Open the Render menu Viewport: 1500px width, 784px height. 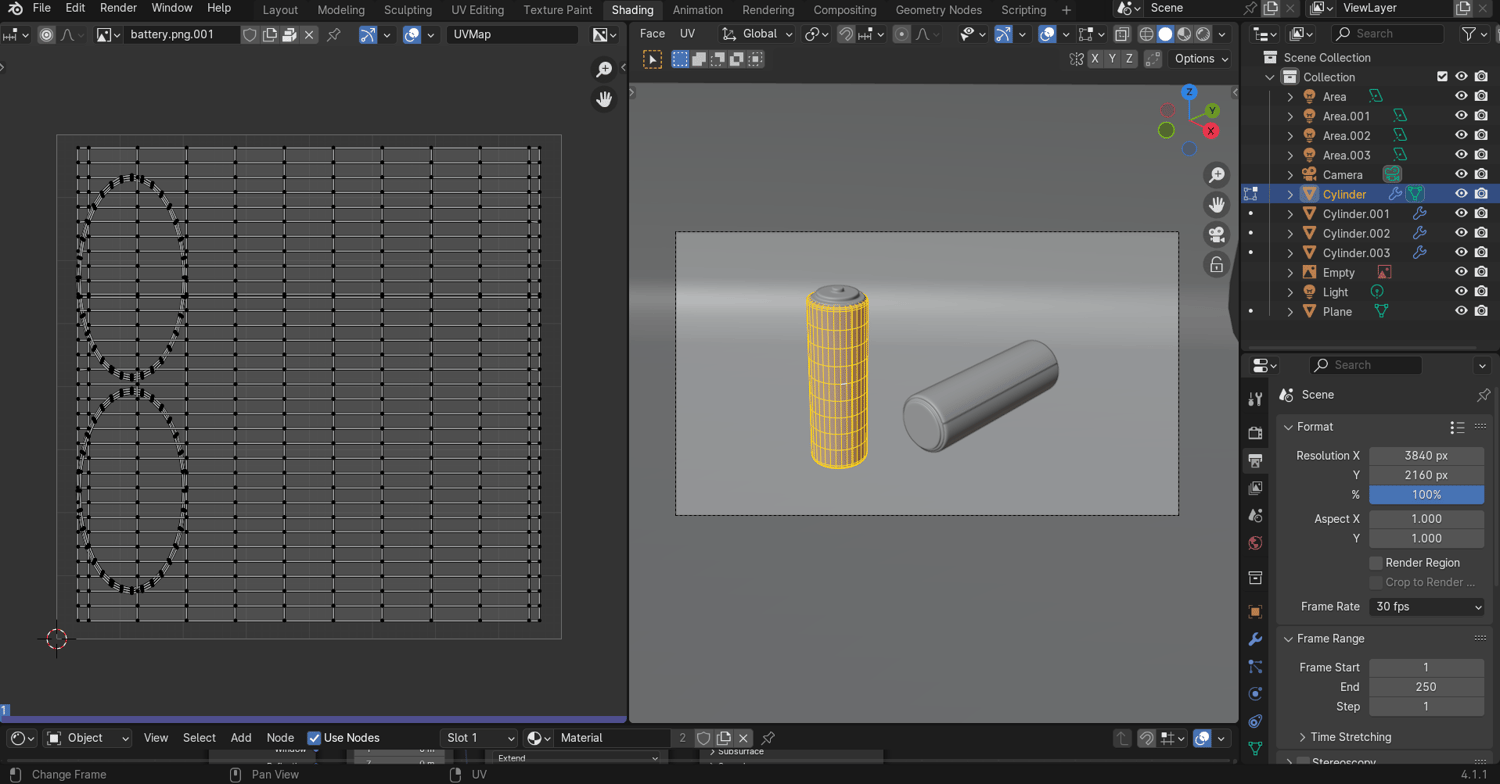point(118,8)
